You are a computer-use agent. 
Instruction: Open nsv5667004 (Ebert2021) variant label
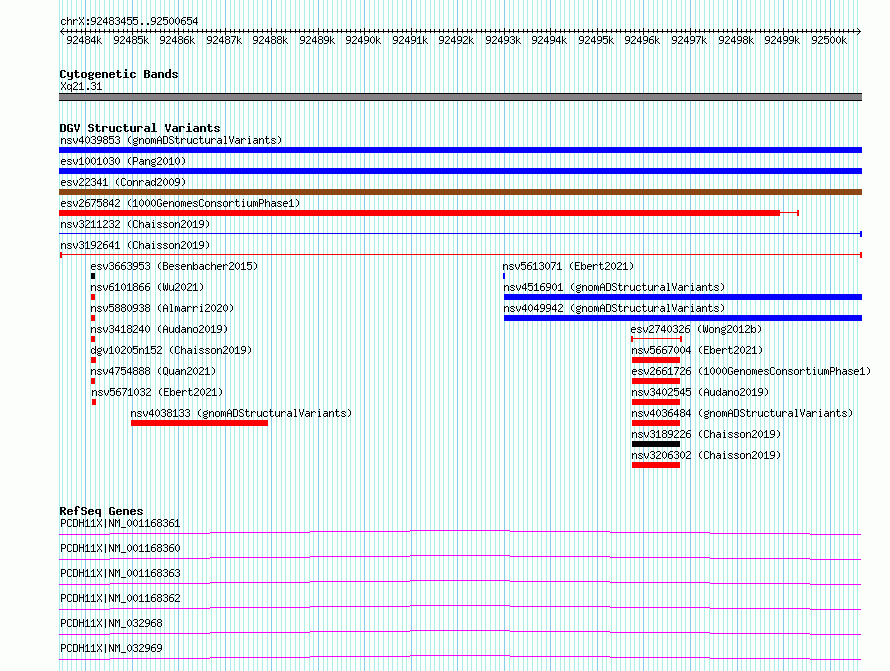coord(697,350)
